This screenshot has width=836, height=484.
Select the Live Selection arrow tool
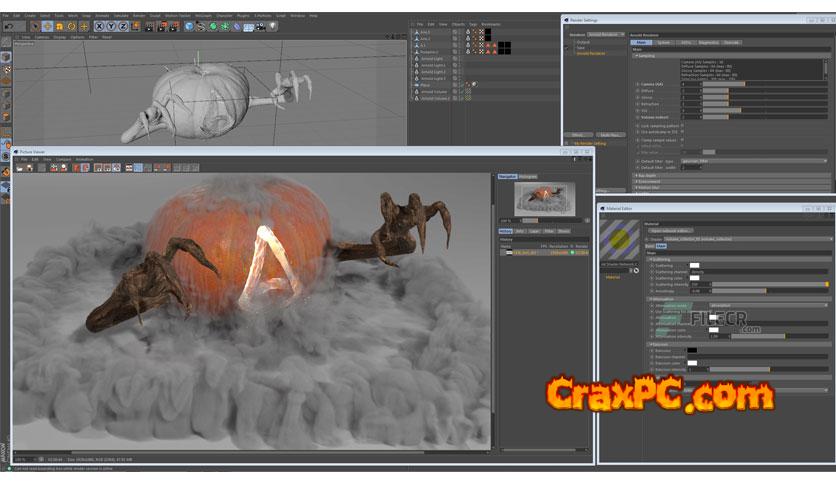point(35,26)
